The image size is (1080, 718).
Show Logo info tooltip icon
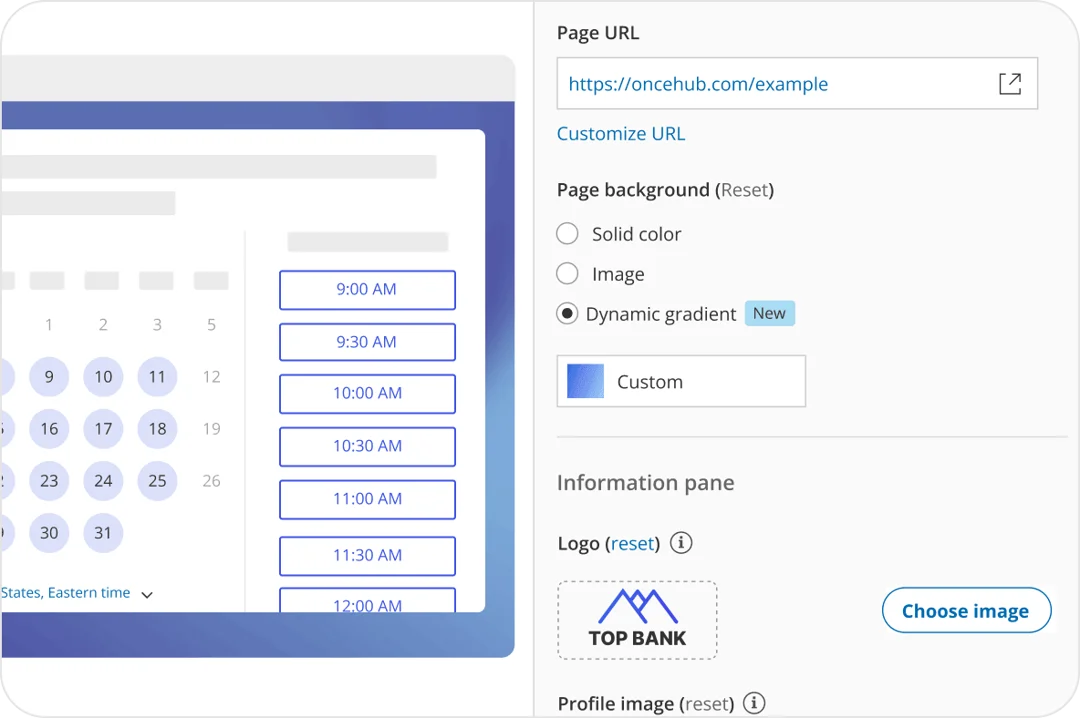tap(681, 543)
